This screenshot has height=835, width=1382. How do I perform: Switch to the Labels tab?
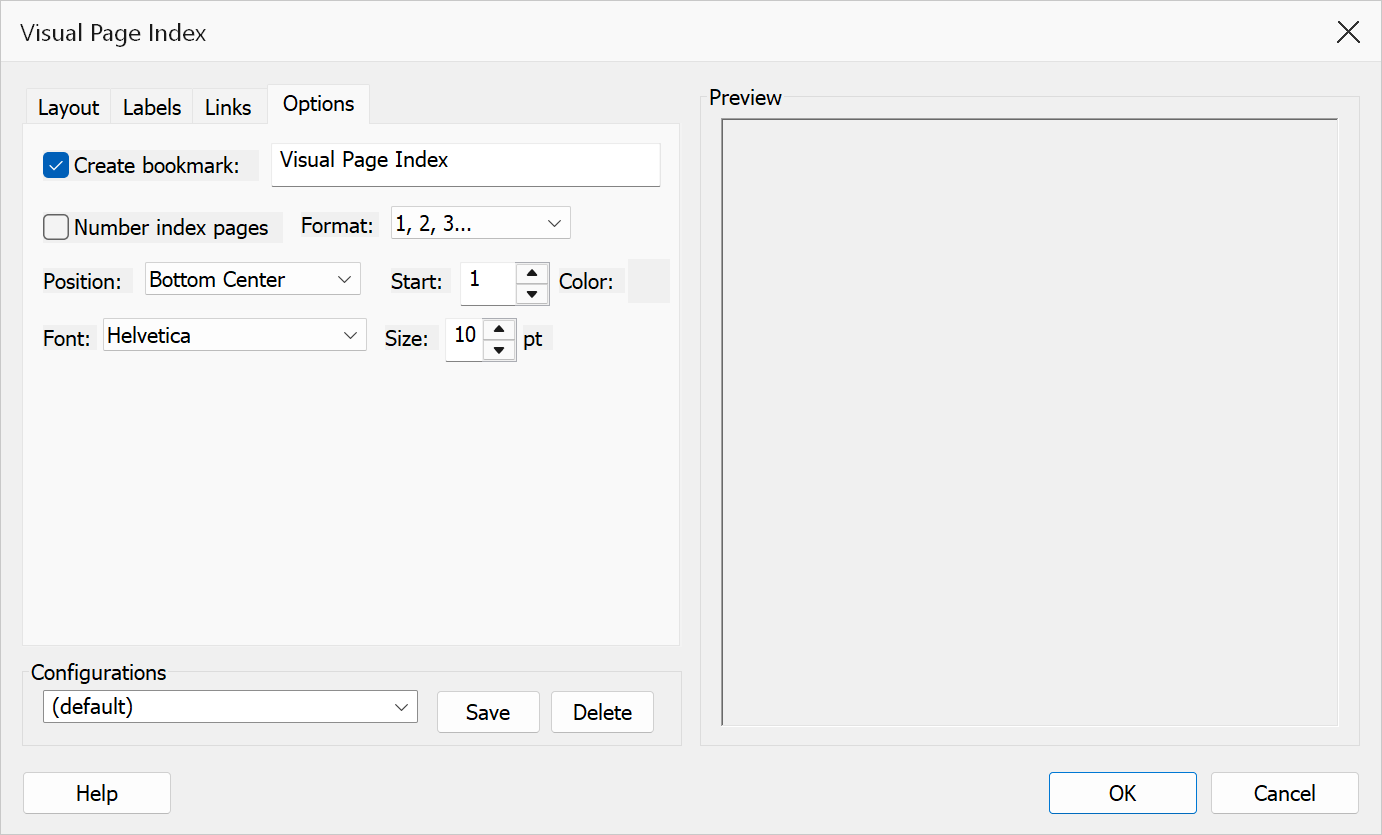tap(152, 107)
